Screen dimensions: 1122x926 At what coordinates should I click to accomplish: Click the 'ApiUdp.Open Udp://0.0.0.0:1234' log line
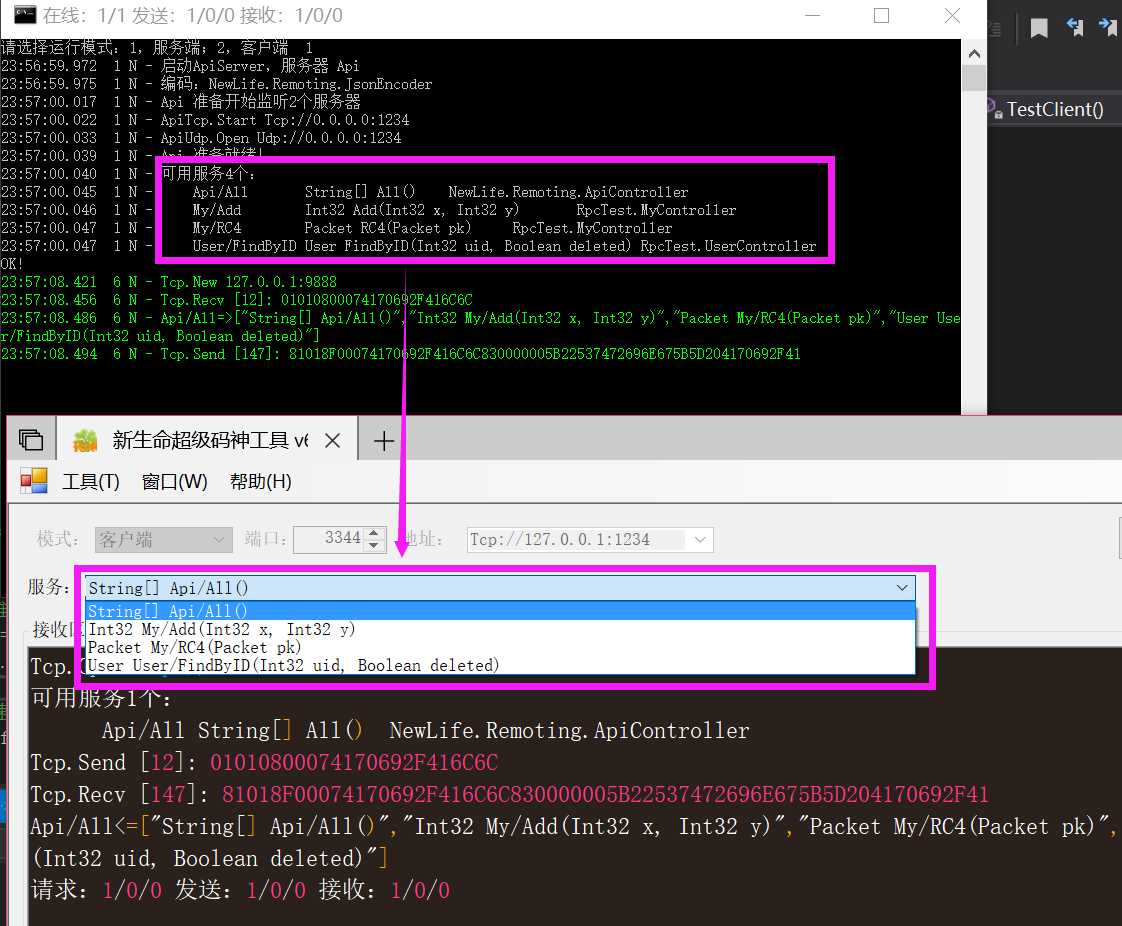pos(201,138)
